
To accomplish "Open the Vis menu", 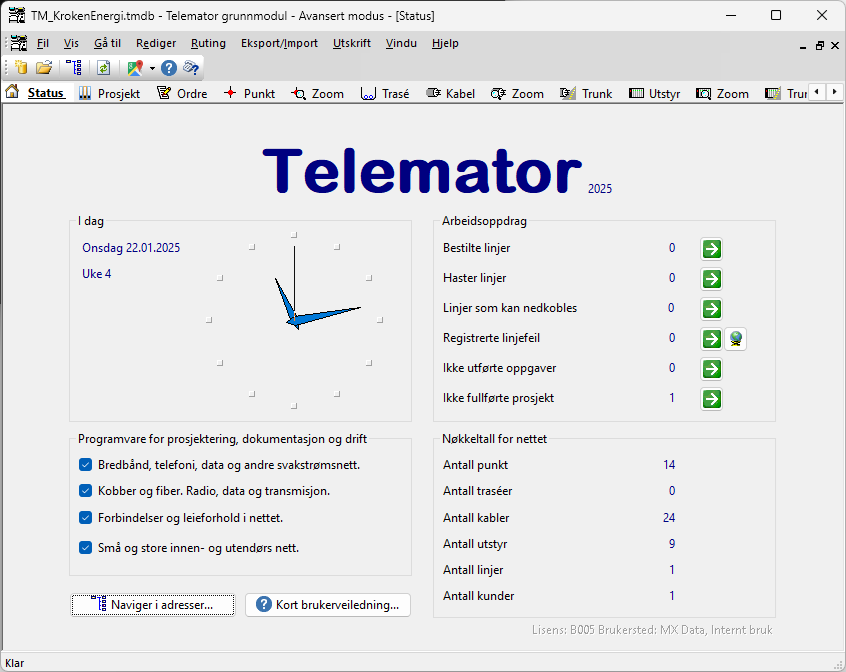I will click(71, 43).
